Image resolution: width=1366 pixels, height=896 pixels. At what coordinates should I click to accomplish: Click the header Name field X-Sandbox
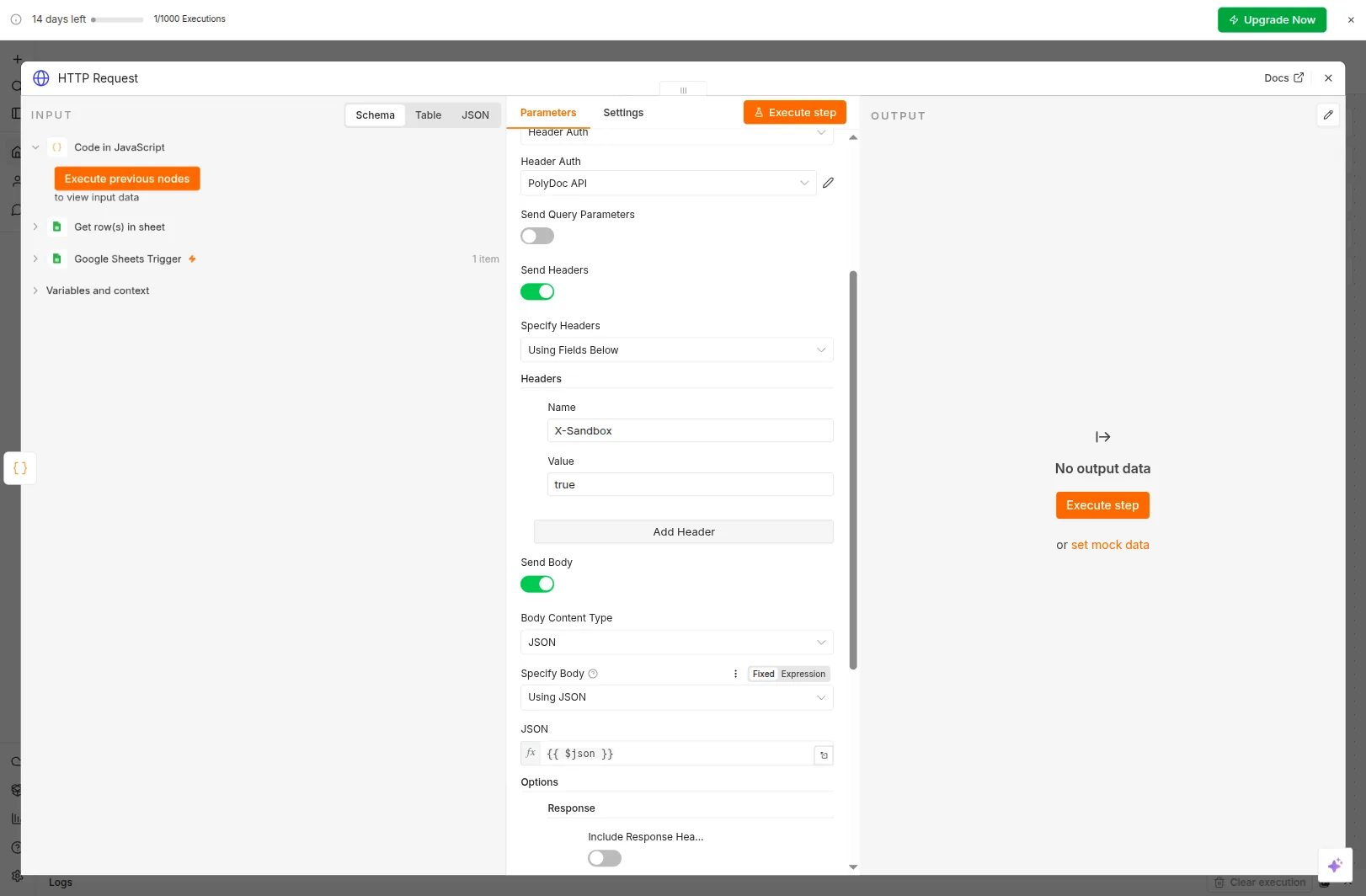coord(691,430)
